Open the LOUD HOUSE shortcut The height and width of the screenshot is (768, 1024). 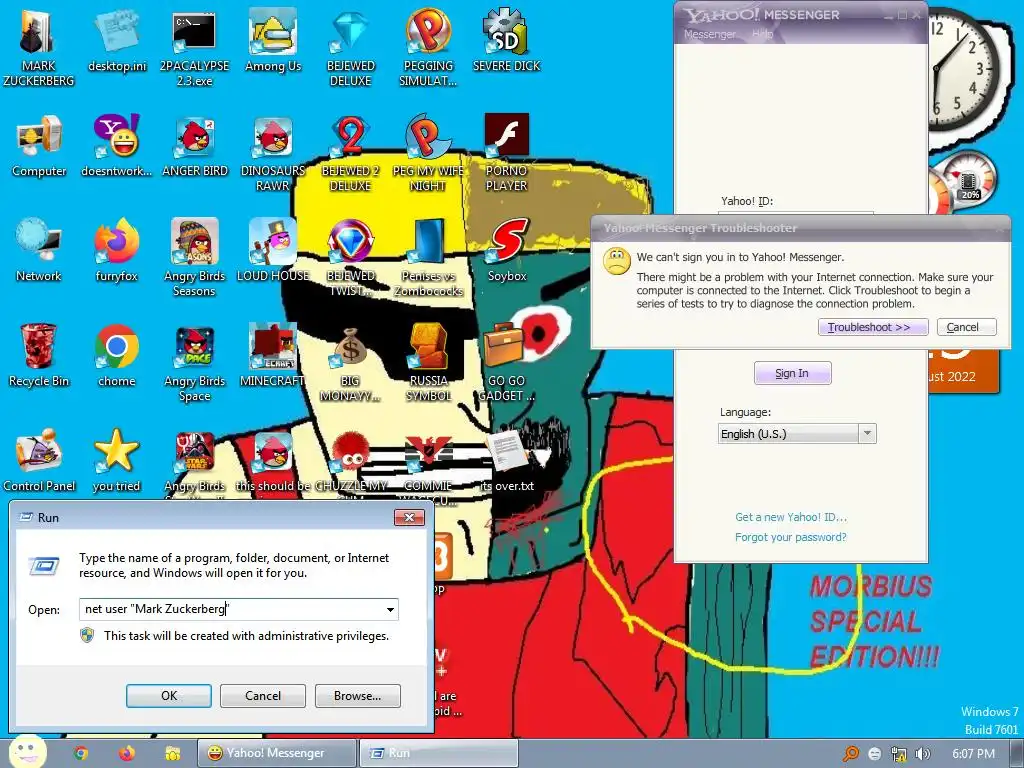[272, 242]
